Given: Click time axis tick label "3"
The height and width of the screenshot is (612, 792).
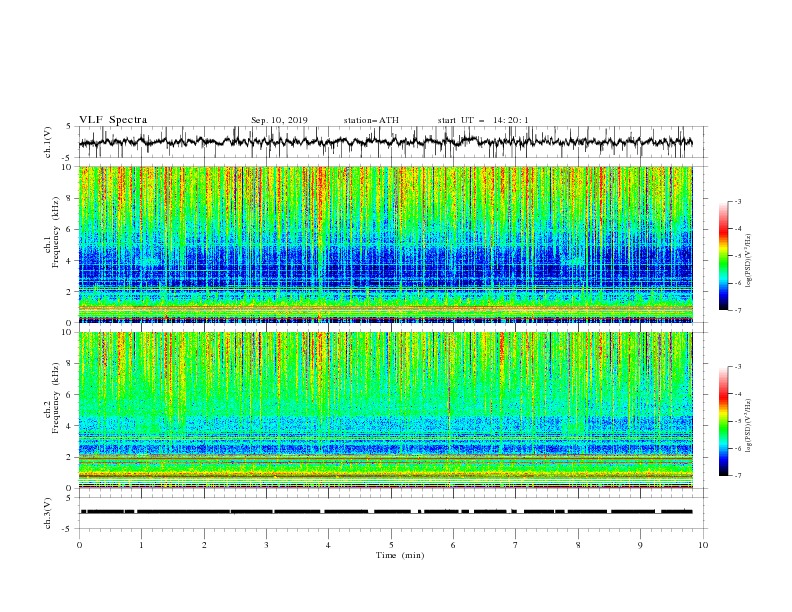Looking at the screenshot, I should 266,545.
